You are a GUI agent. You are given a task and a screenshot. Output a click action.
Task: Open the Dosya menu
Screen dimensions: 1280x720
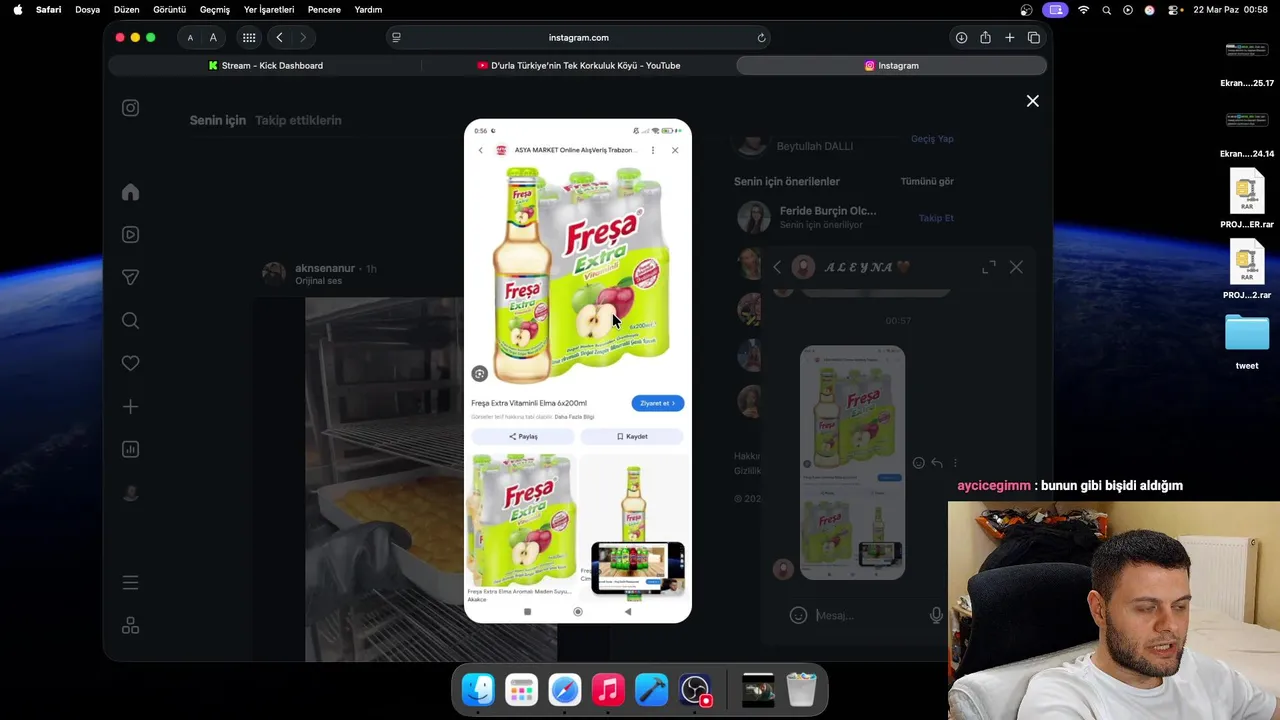point(88,9)
